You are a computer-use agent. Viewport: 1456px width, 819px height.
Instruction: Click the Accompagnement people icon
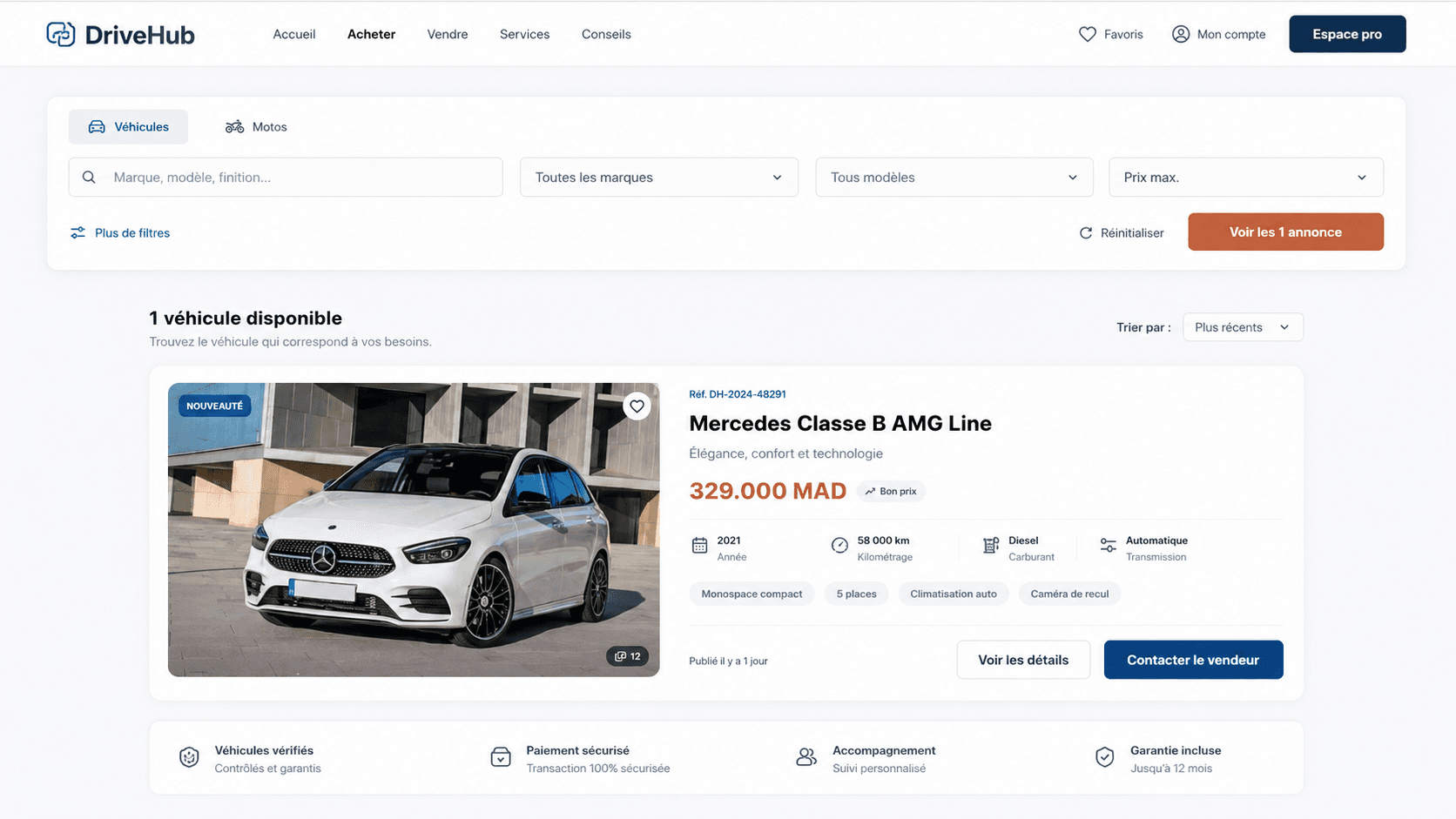tap(806, 757)
